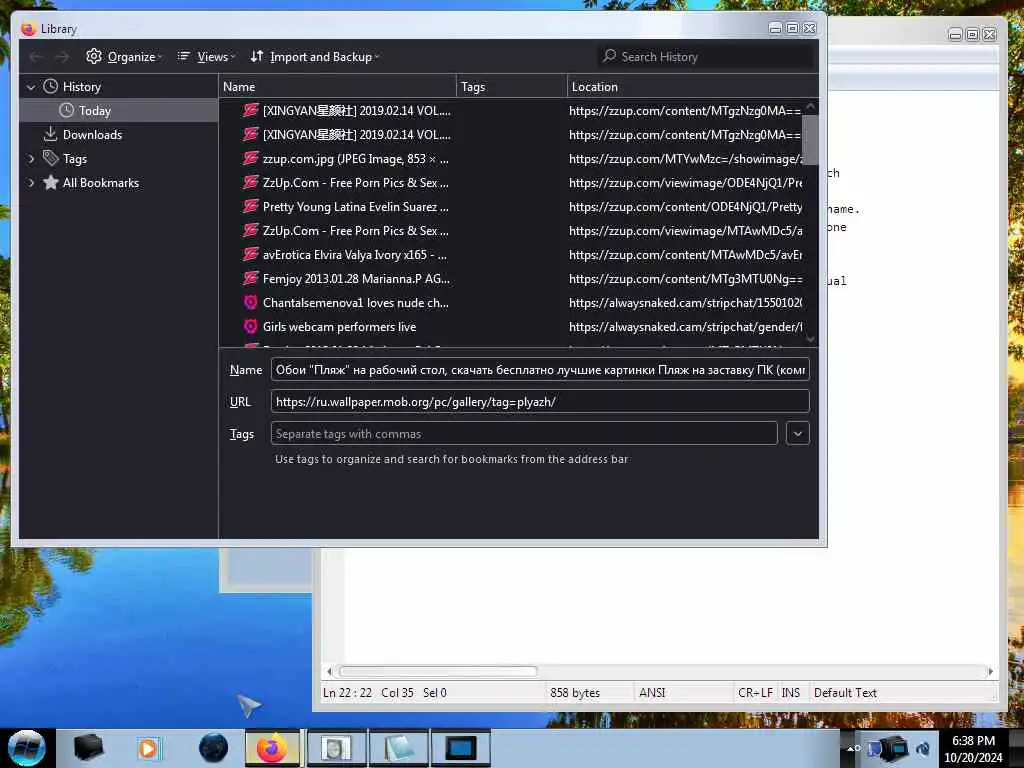Click the history list scroll down arrow
This screenshot has height=768, width=1024.
point(810,339)
